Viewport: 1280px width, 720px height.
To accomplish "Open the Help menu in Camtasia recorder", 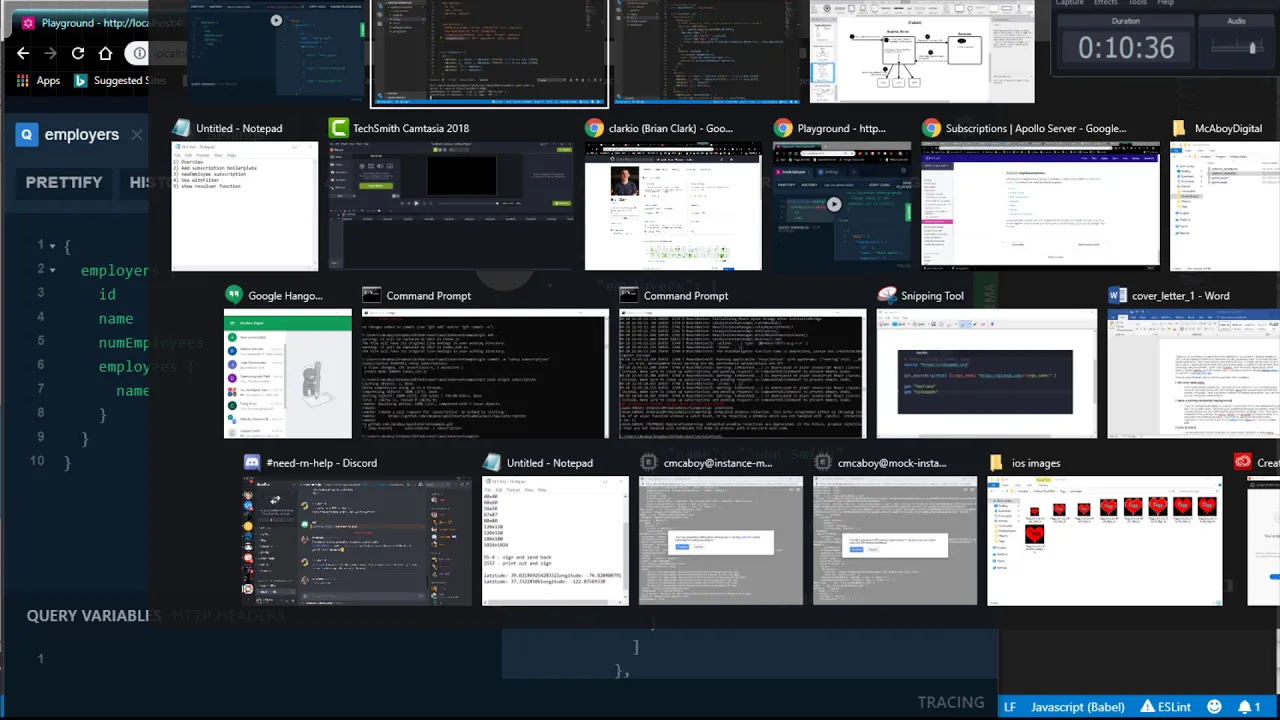I will click(1166, 3).
